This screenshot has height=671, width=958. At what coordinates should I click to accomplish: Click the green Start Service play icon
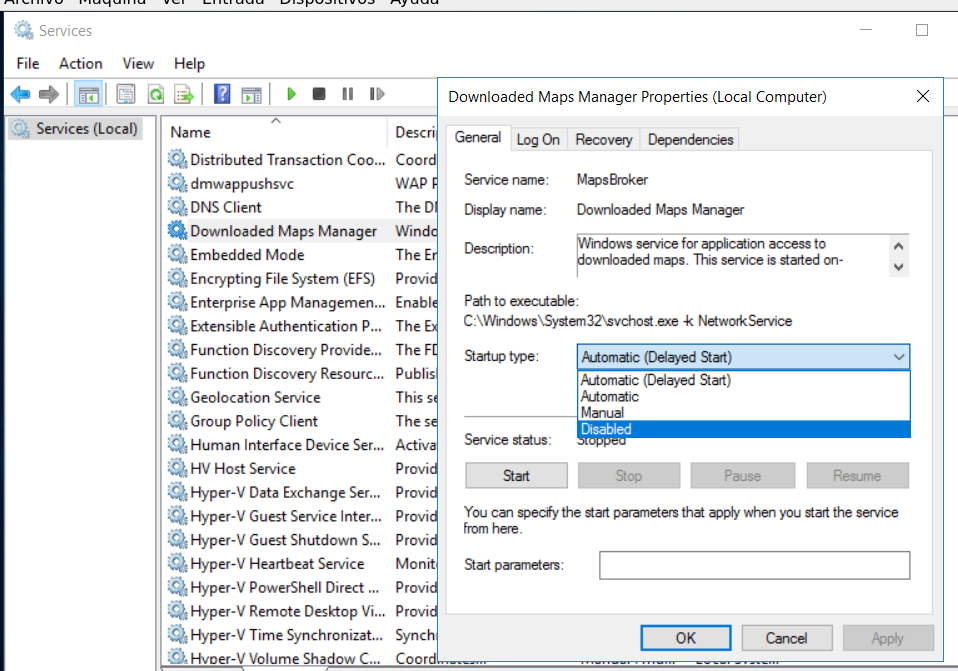point(291,94)
